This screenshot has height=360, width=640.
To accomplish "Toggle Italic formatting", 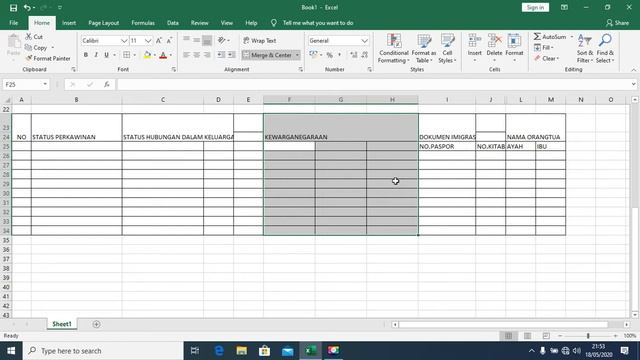I will pos(96,55).
